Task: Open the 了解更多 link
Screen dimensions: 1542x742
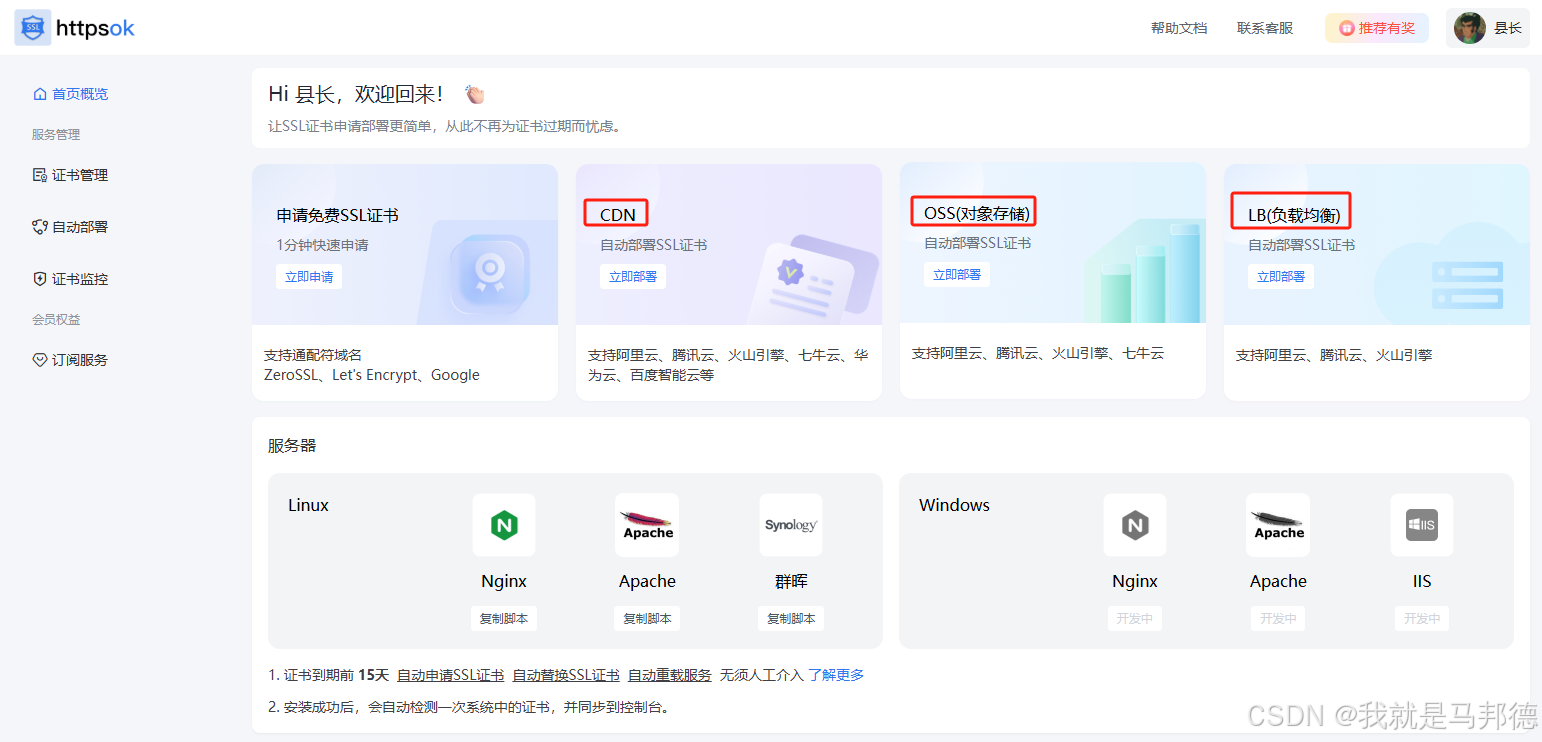Action: click(x=837, y=675)
